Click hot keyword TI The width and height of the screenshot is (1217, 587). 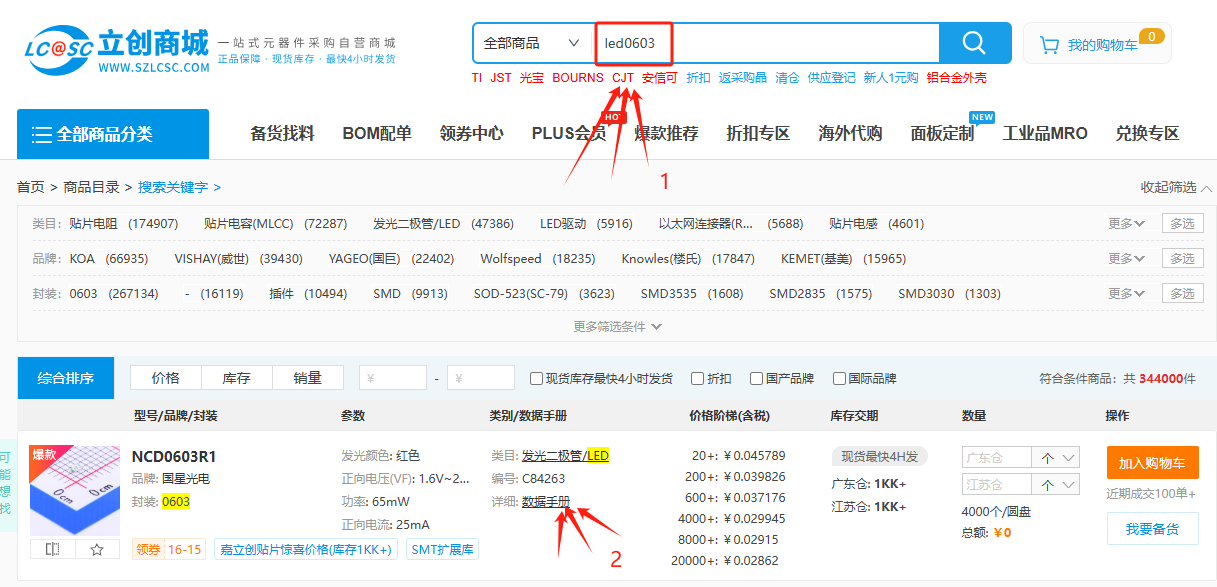[x=477, y=77]
